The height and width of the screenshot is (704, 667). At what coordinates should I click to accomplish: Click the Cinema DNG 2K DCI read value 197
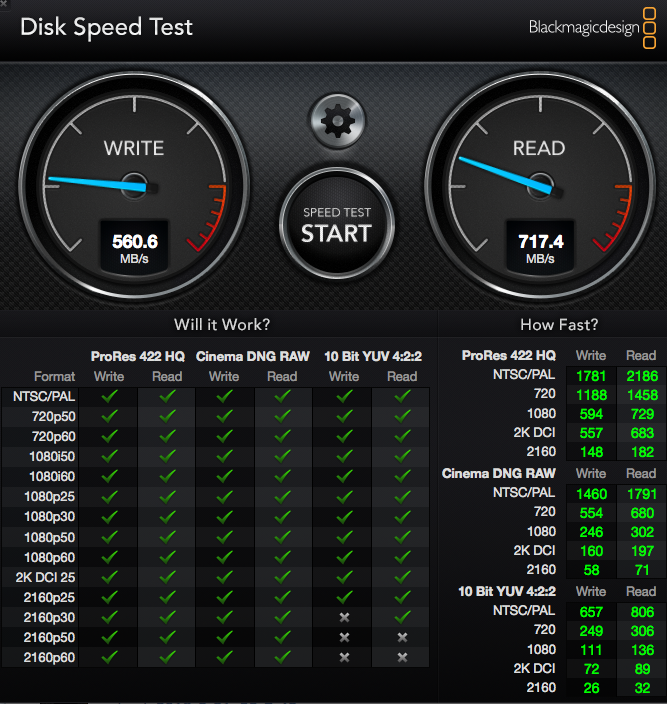pyautogui.click(x=642, y=551)
